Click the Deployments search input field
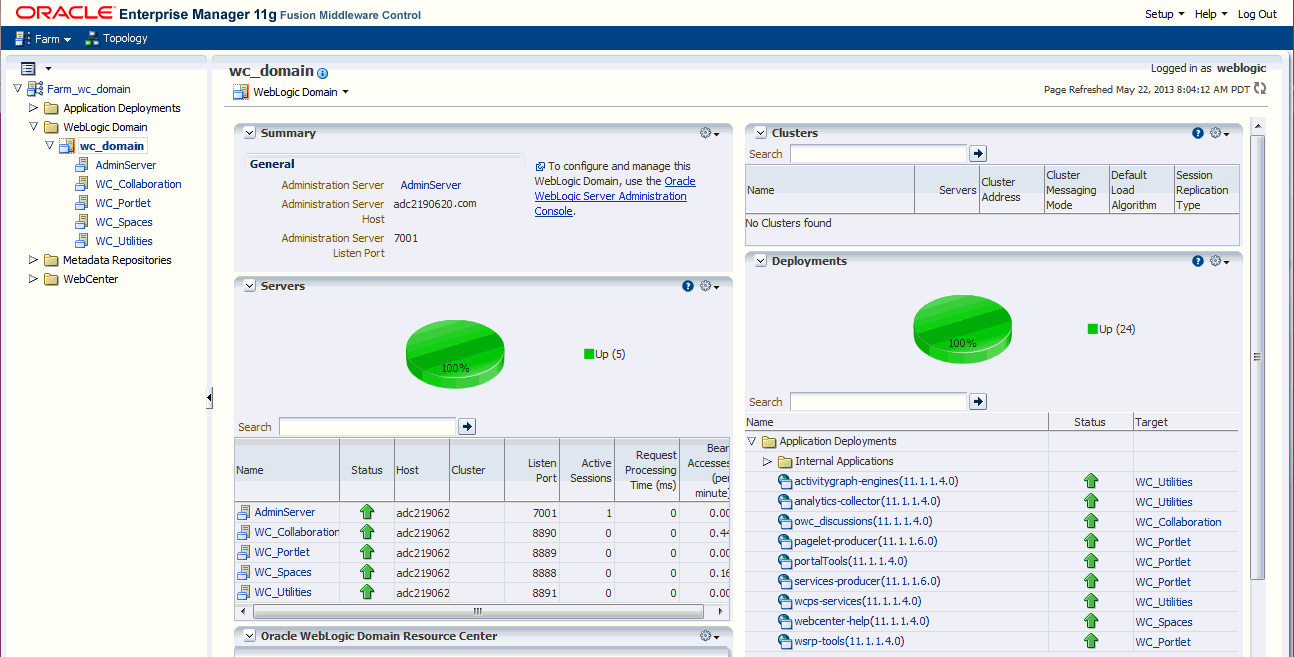This screenshot has width=1294, height=657. pyautogui.click(x=879, y=401)
